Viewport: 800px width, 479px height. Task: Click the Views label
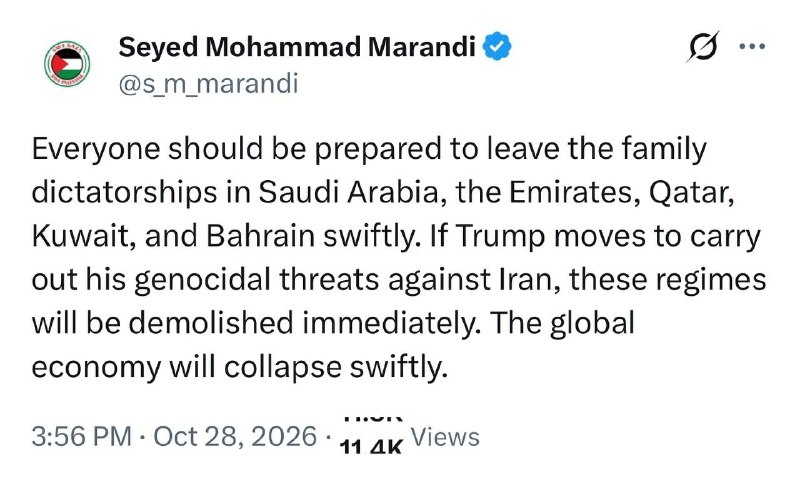pos(445,438)
